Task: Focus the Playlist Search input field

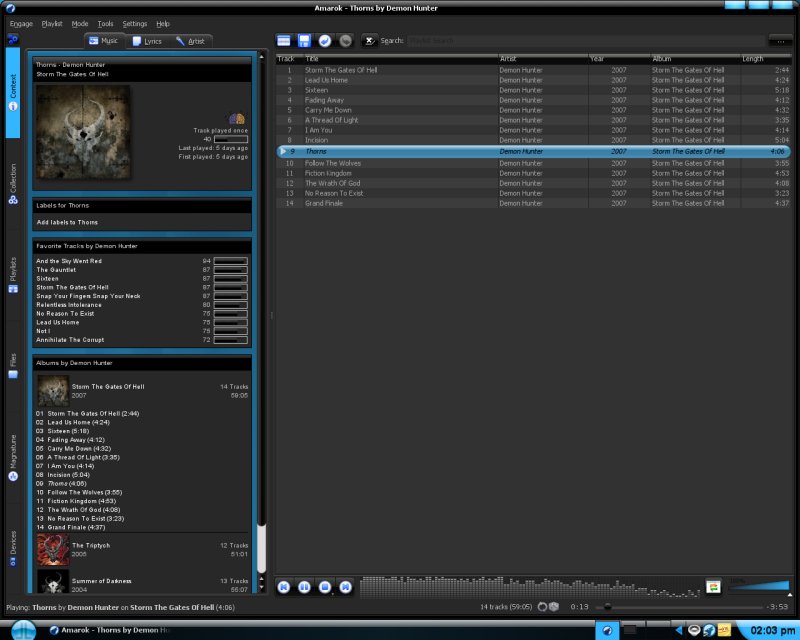Action: click(586, 41)
